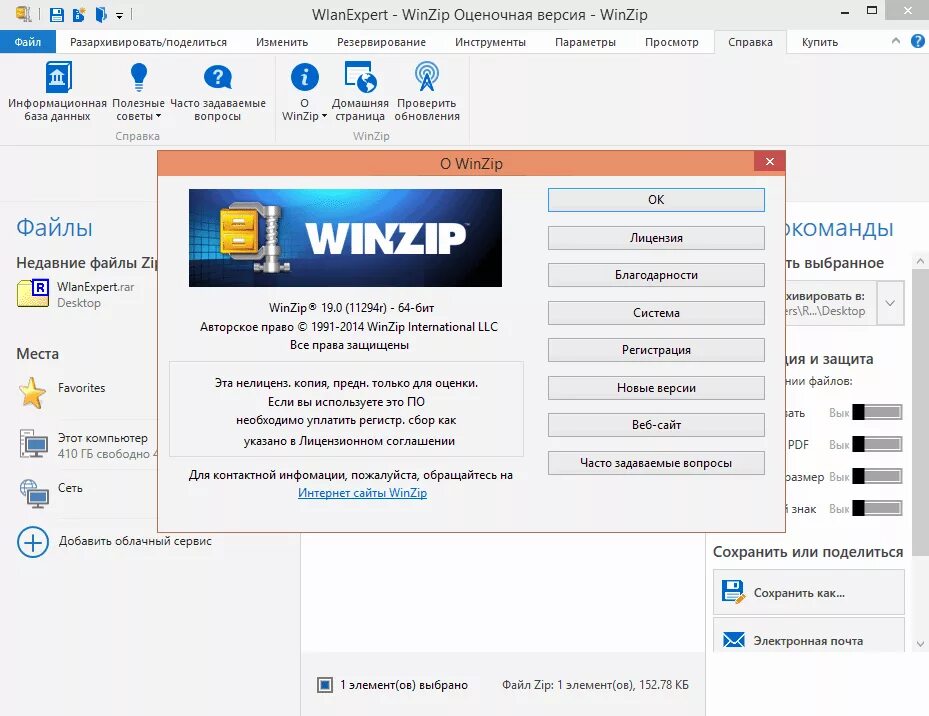
Task: Click the Полезные советы lightbulb icon
Action: pos(139,78)
